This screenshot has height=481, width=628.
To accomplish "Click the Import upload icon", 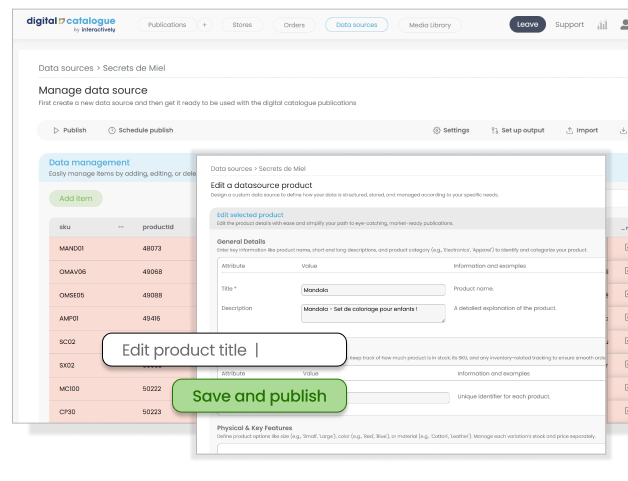I will (x=570, y=130).
